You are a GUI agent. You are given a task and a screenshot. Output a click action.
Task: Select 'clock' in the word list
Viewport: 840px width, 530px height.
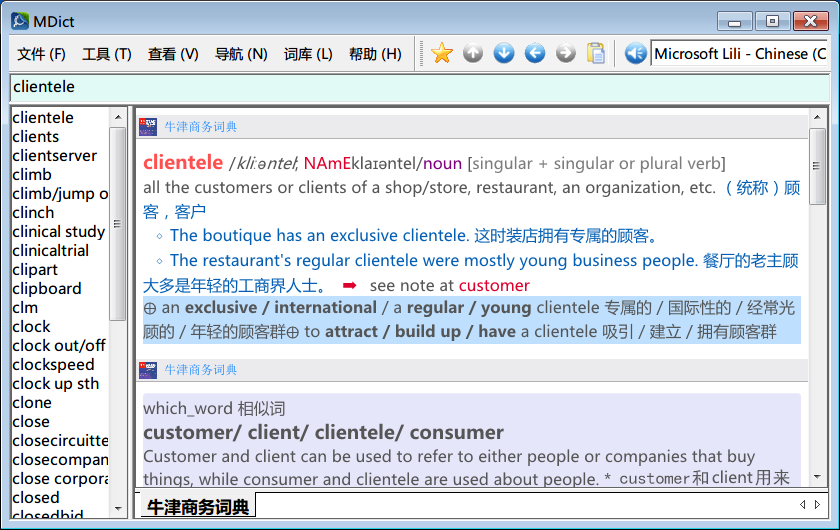click(x=31, y=327)
